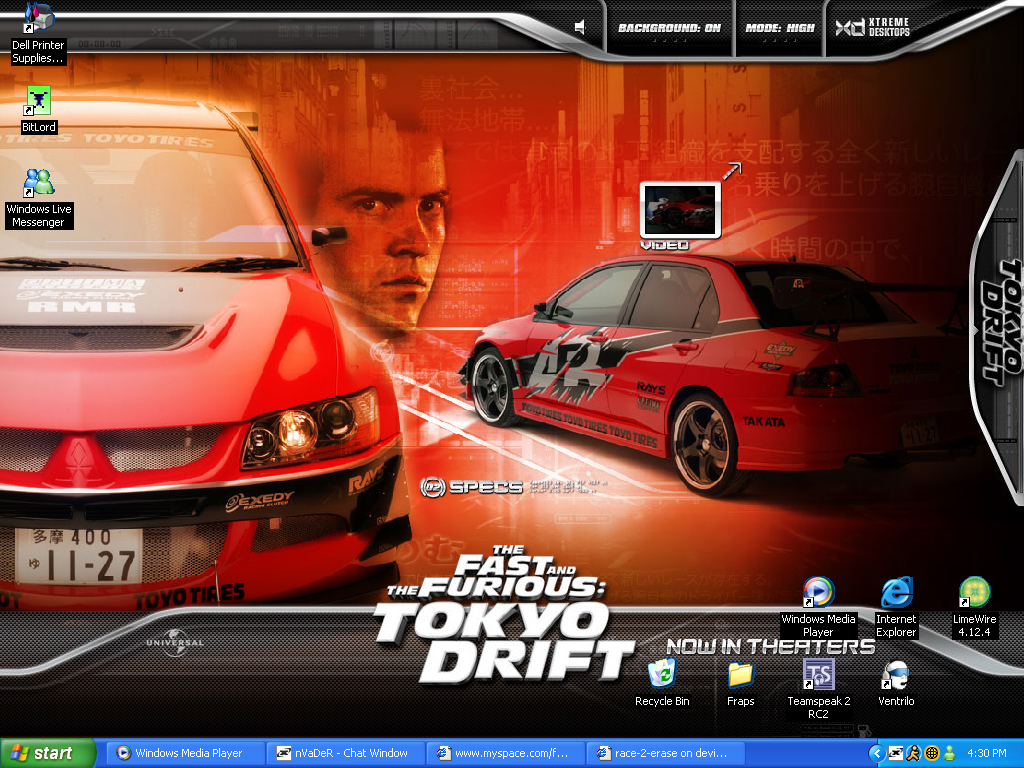Switch the MODE: HIGH quality setting
Viewport: 1024px width, 768px height.
780,28
